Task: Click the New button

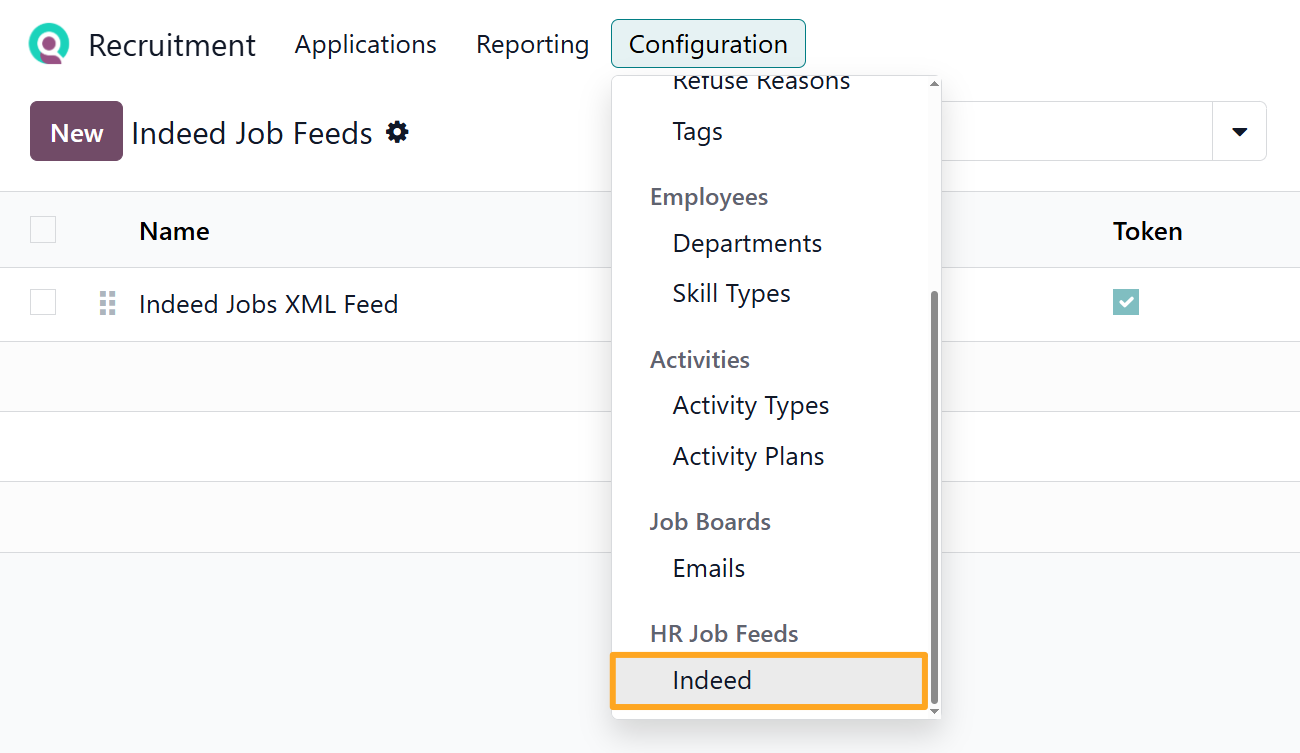Action: click(76, 131)
